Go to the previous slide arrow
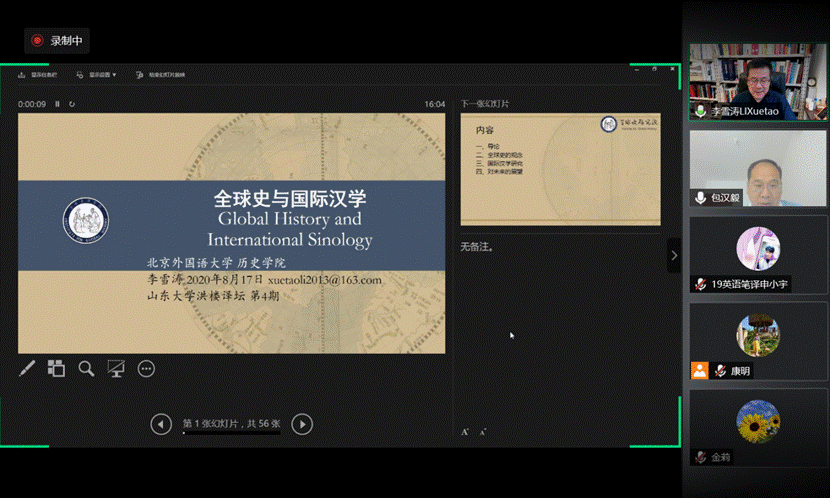This screenshot has width=830, height=498. (x=161, y=425)
